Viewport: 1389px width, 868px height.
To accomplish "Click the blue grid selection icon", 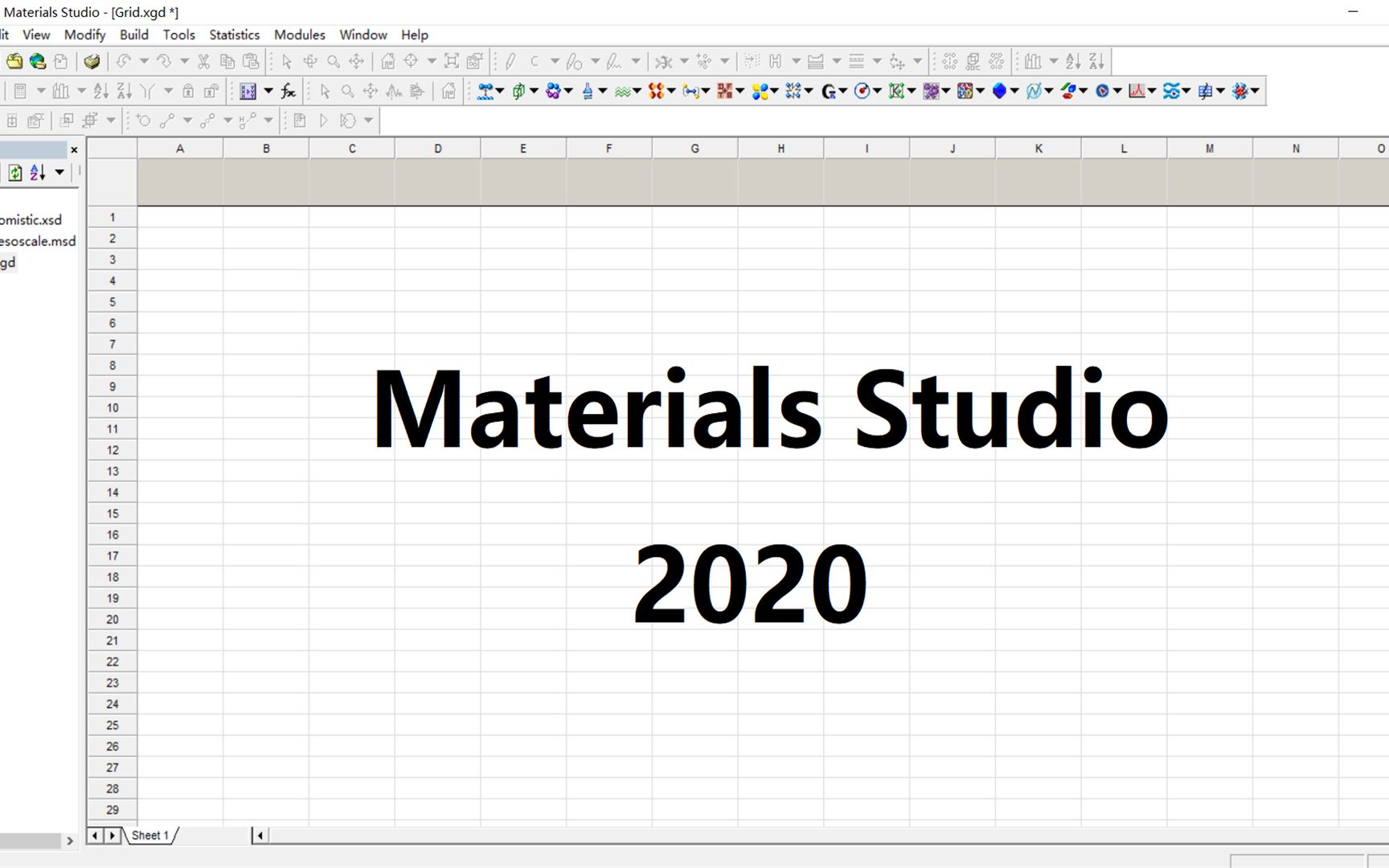I will (x=248, y=91).
